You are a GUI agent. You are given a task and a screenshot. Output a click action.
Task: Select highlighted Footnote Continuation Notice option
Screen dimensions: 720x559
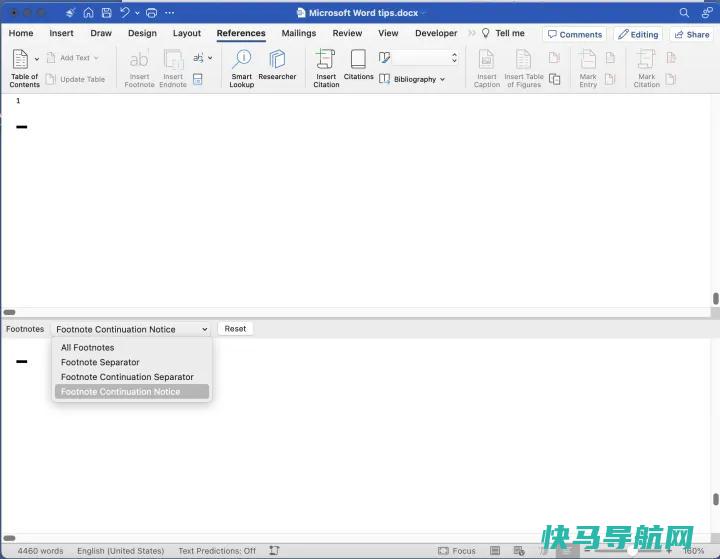click(132, 392)
